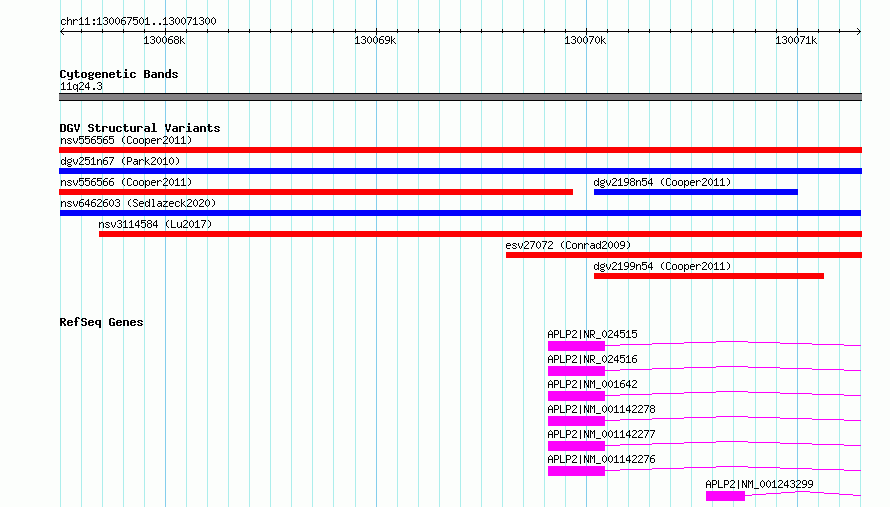
Task: Select the red esv27072 variant bar
Action: [684, 255]
